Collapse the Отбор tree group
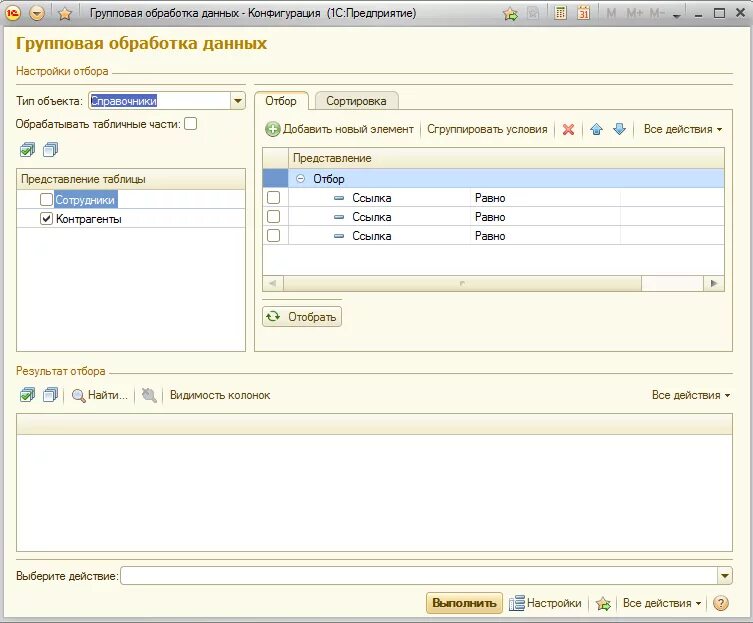This screenshot has height=623, width=753. 301,179
